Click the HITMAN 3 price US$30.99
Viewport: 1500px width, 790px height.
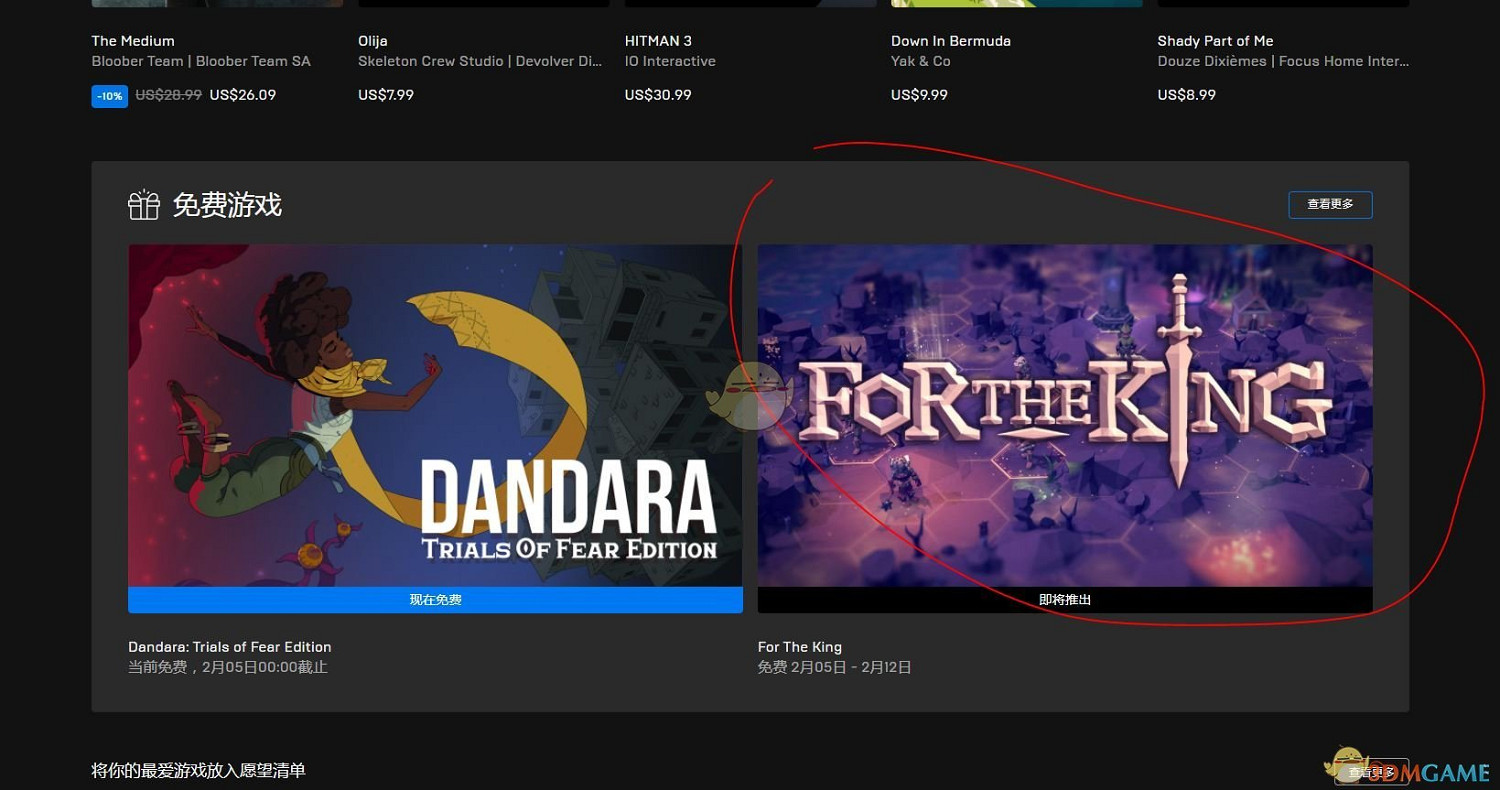(658, 95)
